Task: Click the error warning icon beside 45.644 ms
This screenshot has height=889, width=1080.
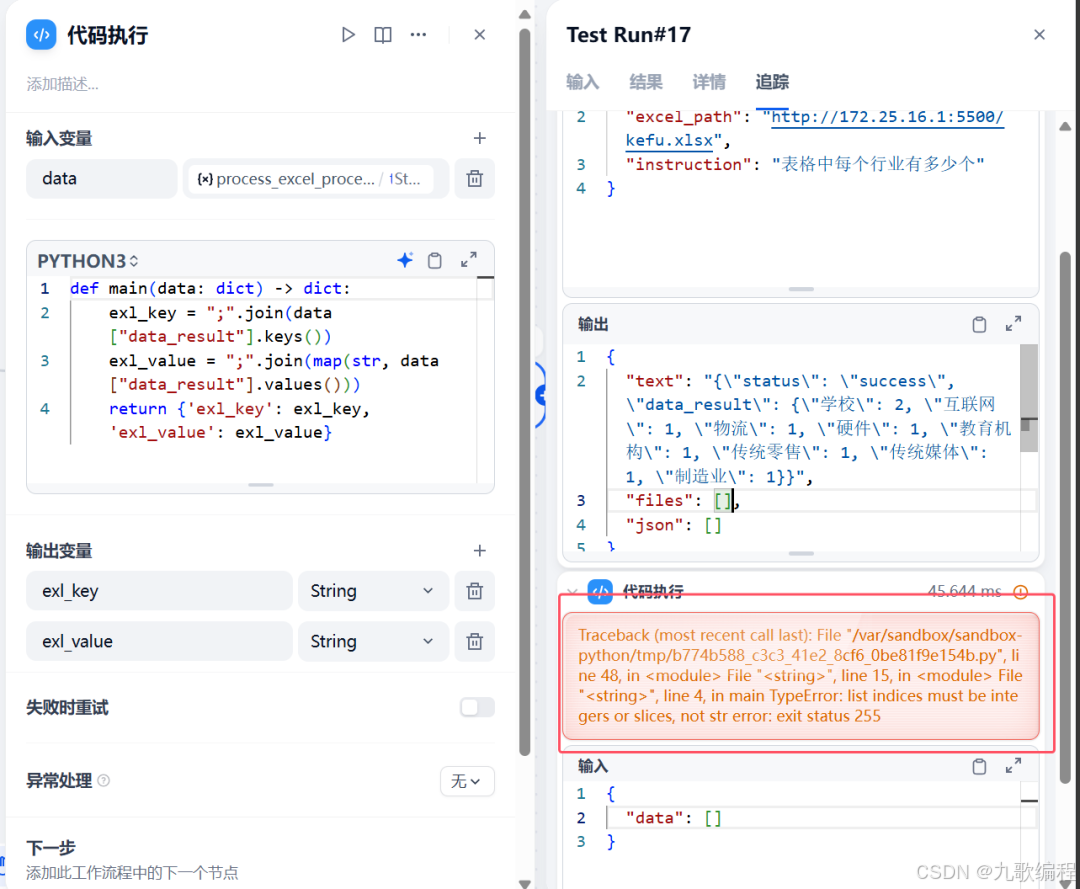Action: [x=1021, y=592]
